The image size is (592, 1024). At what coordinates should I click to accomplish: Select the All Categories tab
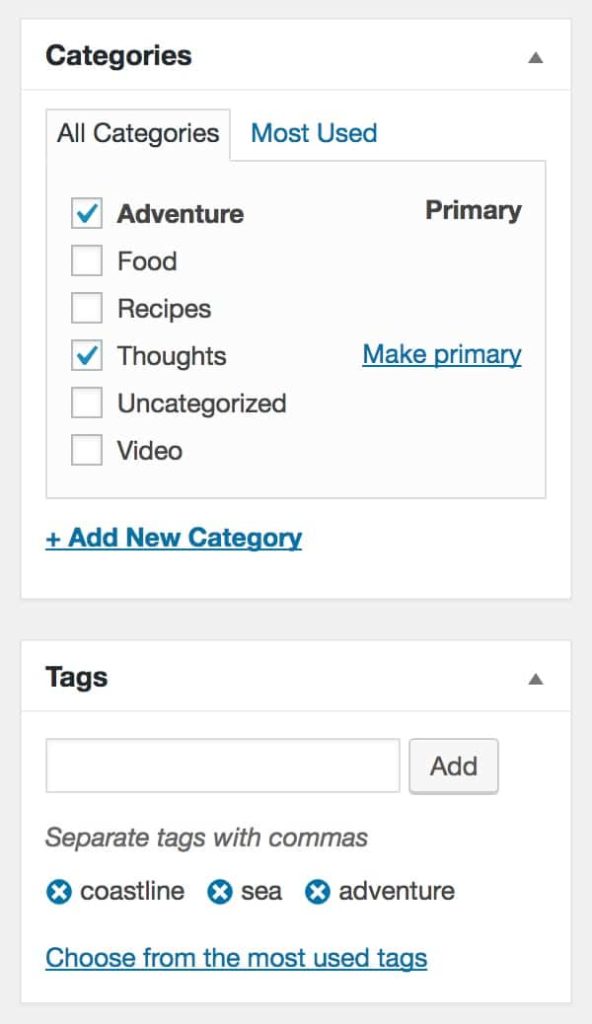coord(138,134)
